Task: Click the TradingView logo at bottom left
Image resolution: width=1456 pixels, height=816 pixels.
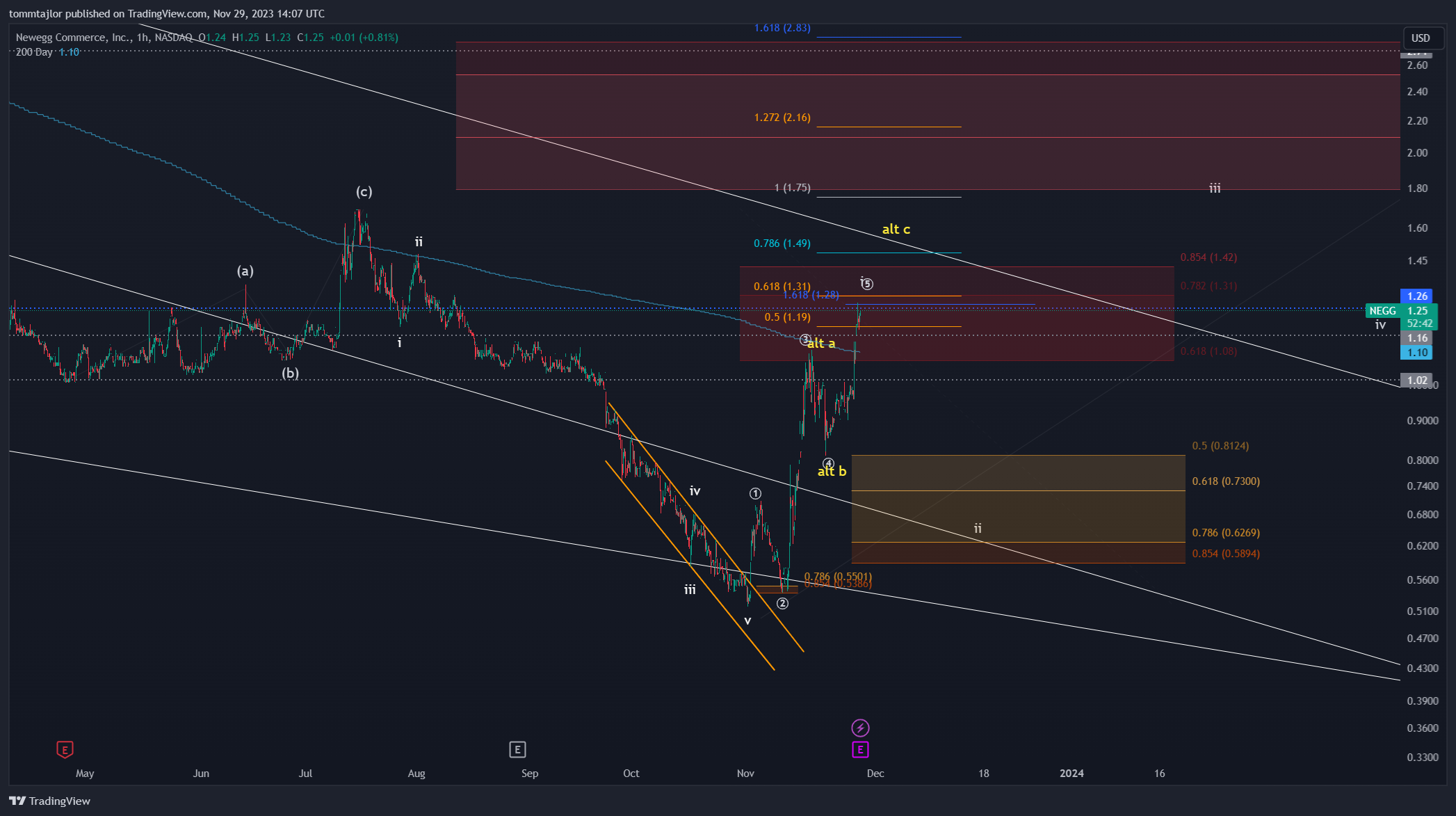Action: click(x=50, y=801)
